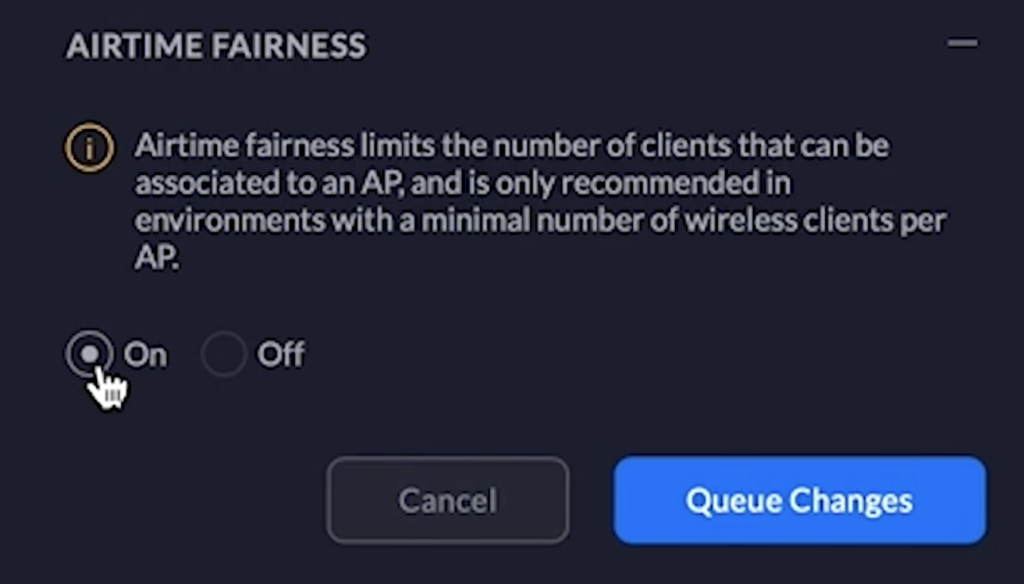Click the AIRTIME FAIRNESS section header

[x=216, y=46]
